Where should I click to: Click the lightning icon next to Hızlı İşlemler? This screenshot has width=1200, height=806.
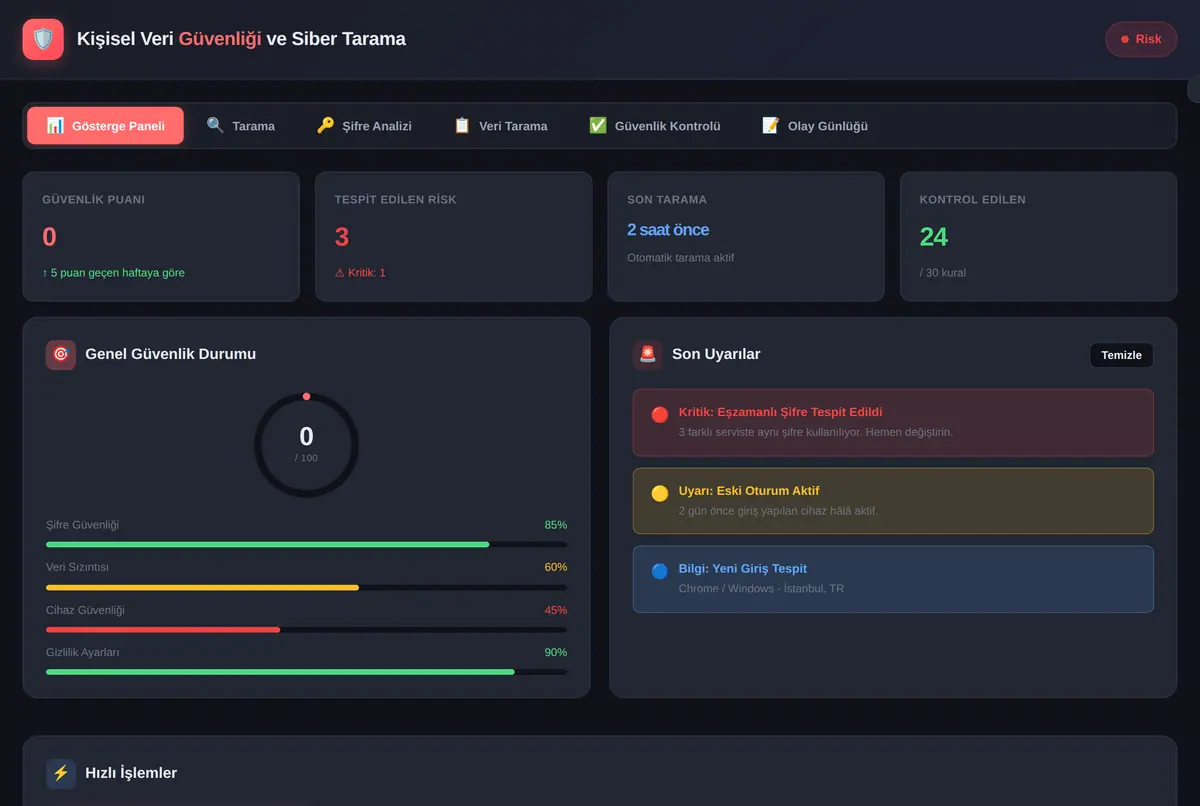point(61,773)
